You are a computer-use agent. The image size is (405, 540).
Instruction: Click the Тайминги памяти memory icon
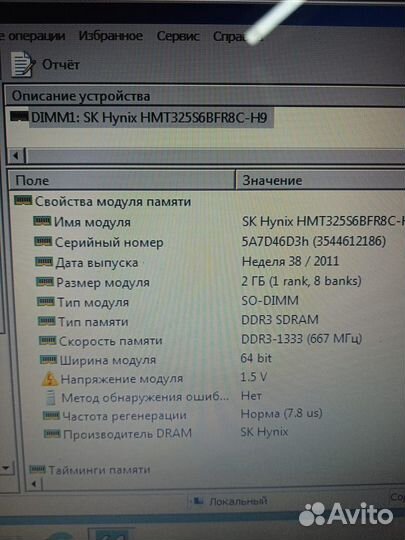click(37, 468)
